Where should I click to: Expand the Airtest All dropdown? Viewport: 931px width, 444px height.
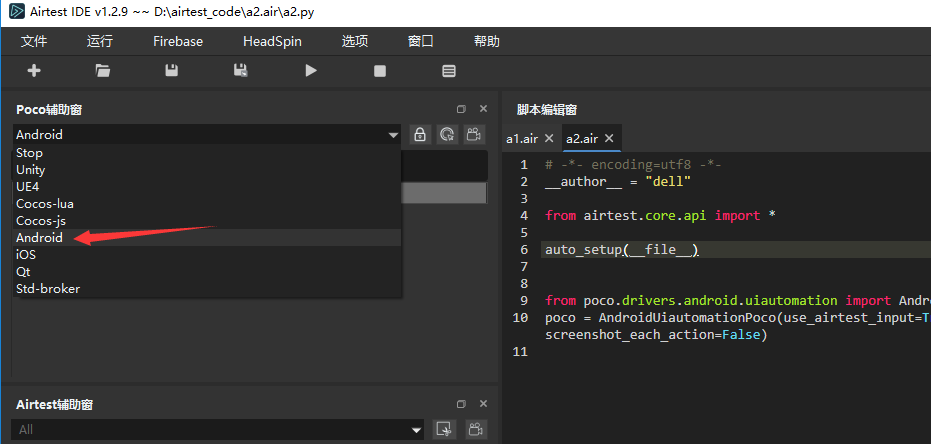coord(416,430)
